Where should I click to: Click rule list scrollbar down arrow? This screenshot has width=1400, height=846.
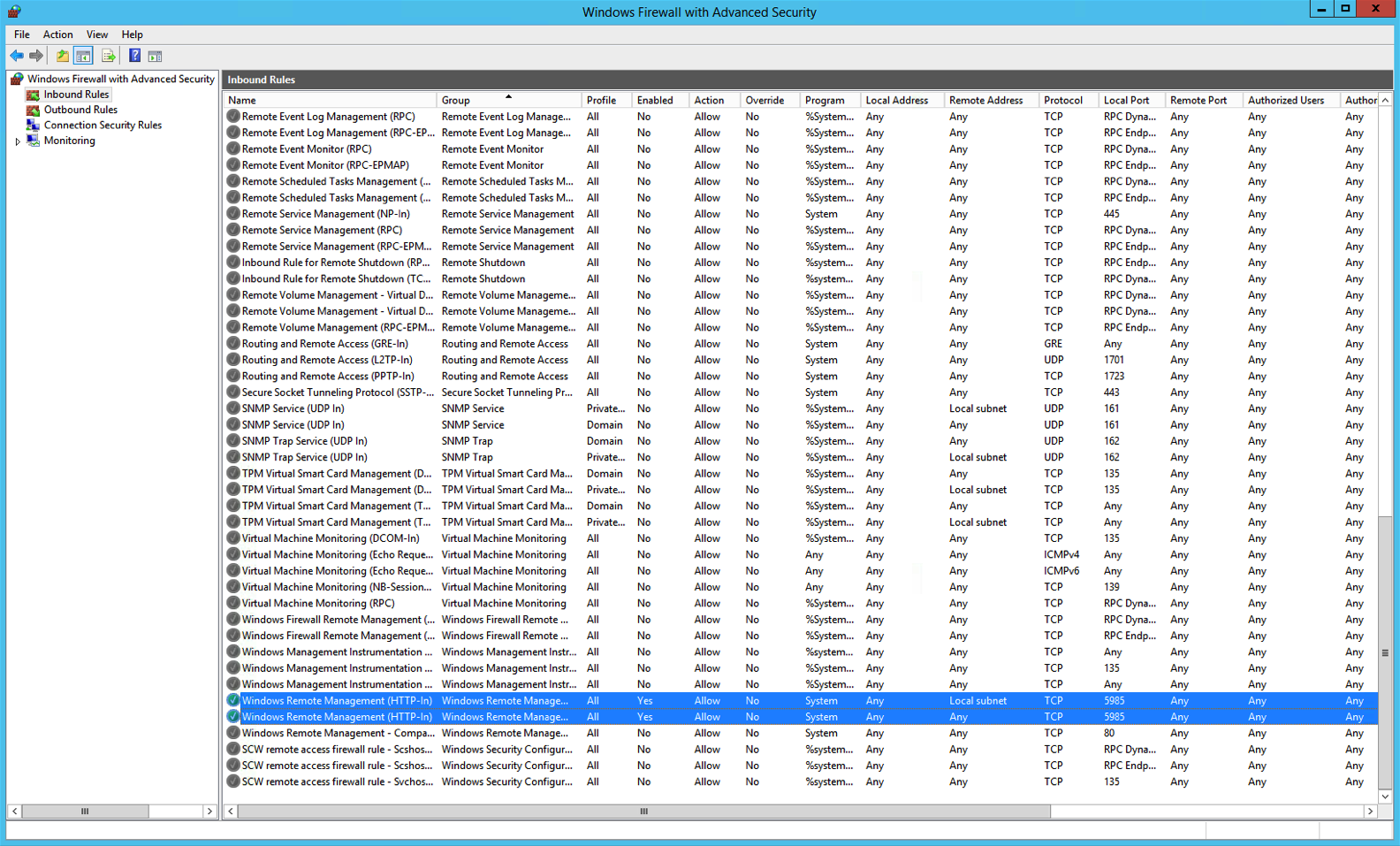pos(1385,796)
